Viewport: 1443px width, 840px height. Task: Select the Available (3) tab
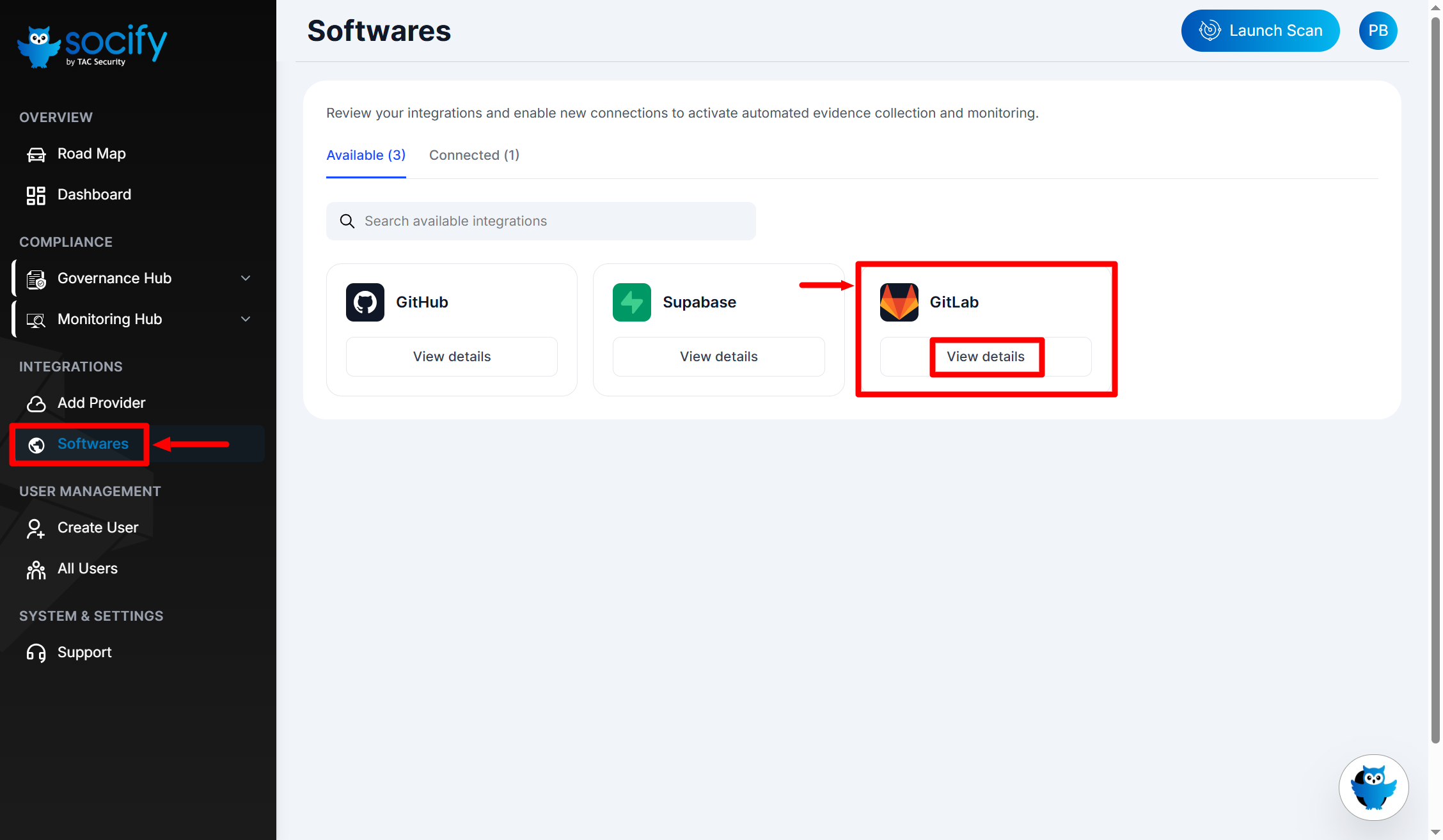pyautogui.click(x=366, y=155)
